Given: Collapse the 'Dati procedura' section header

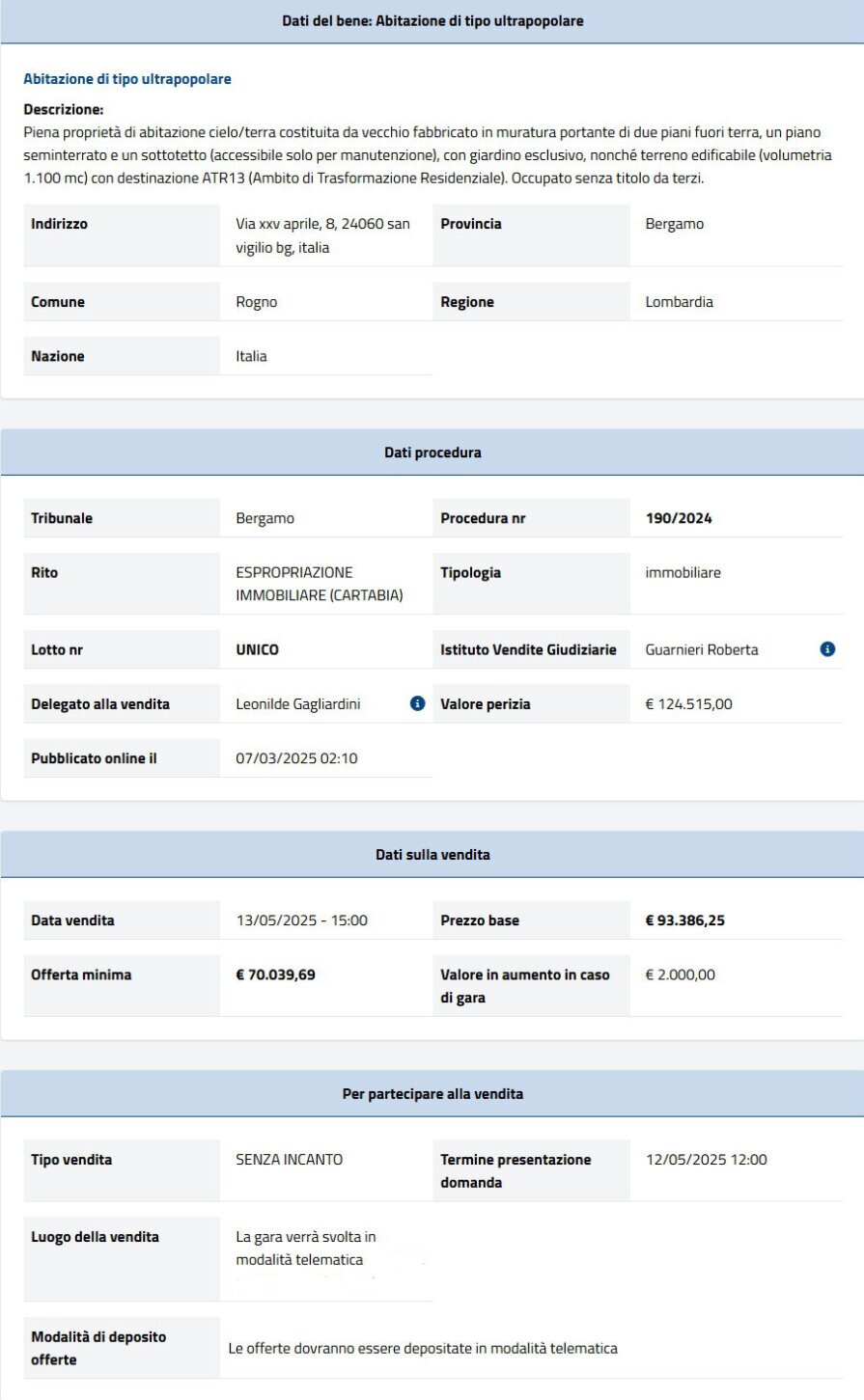Looking at the screenshot, I should (x=432, y=453).
